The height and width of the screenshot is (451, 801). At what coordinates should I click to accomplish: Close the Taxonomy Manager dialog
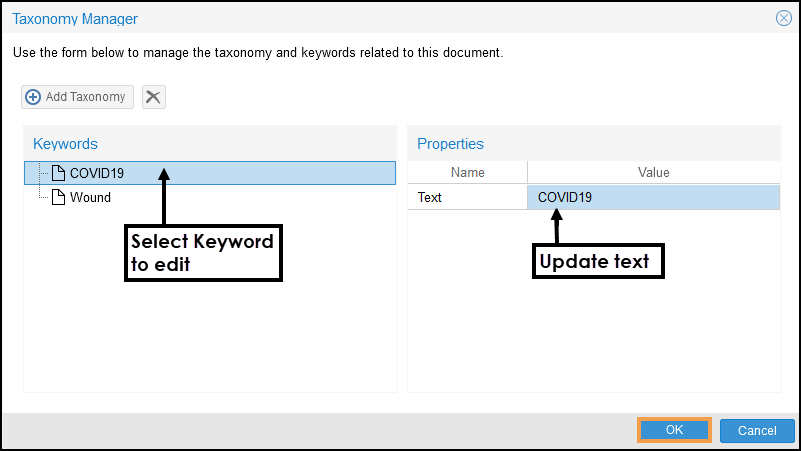pos(784,18)
